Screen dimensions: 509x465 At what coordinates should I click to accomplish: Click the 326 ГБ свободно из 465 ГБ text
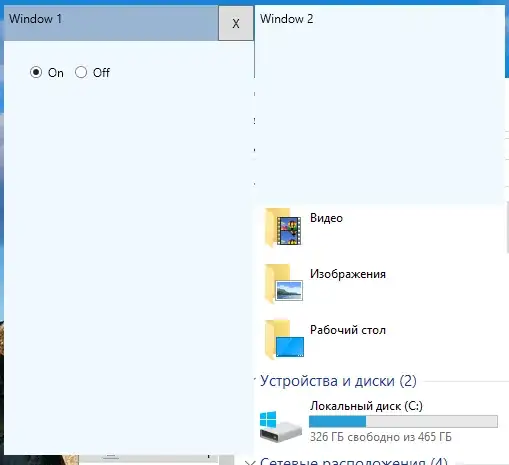(x=381, y=437)
